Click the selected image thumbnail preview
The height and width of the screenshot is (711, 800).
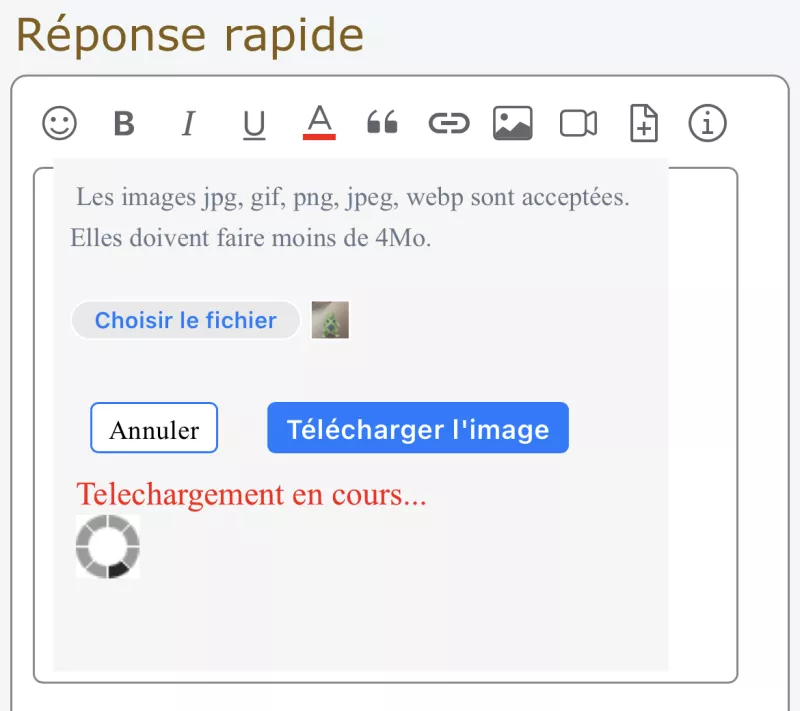click(x=330, y=320)
